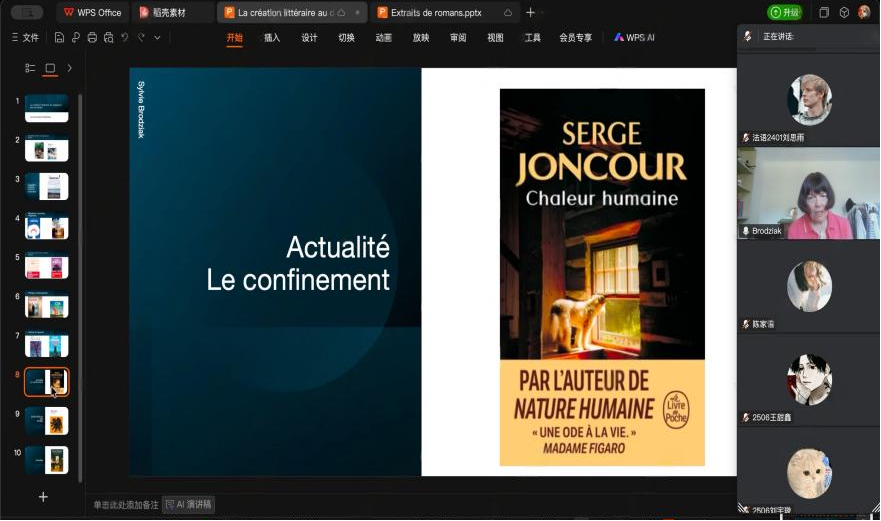This screenshot has height=521, width=881.
Task: Click the microphone icon beside Brodziak name
Action: (746, 231)
